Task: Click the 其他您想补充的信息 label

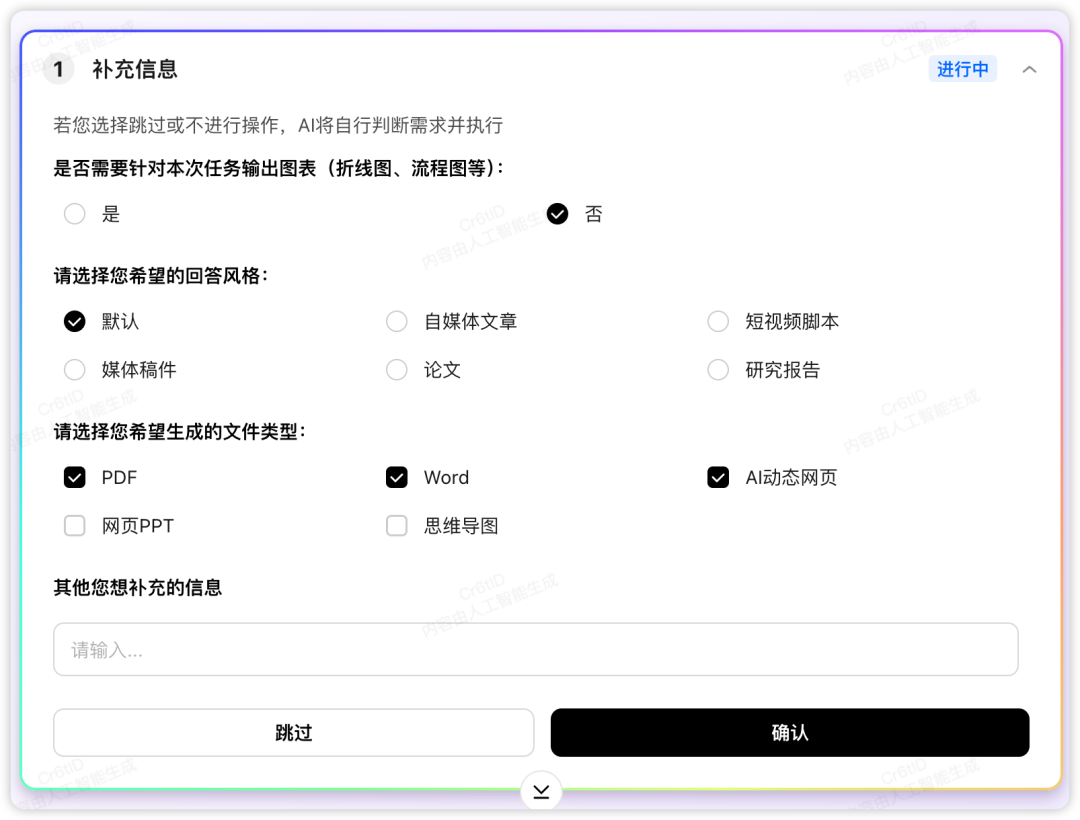Action: pyautogui.click(x=138, y=587)
